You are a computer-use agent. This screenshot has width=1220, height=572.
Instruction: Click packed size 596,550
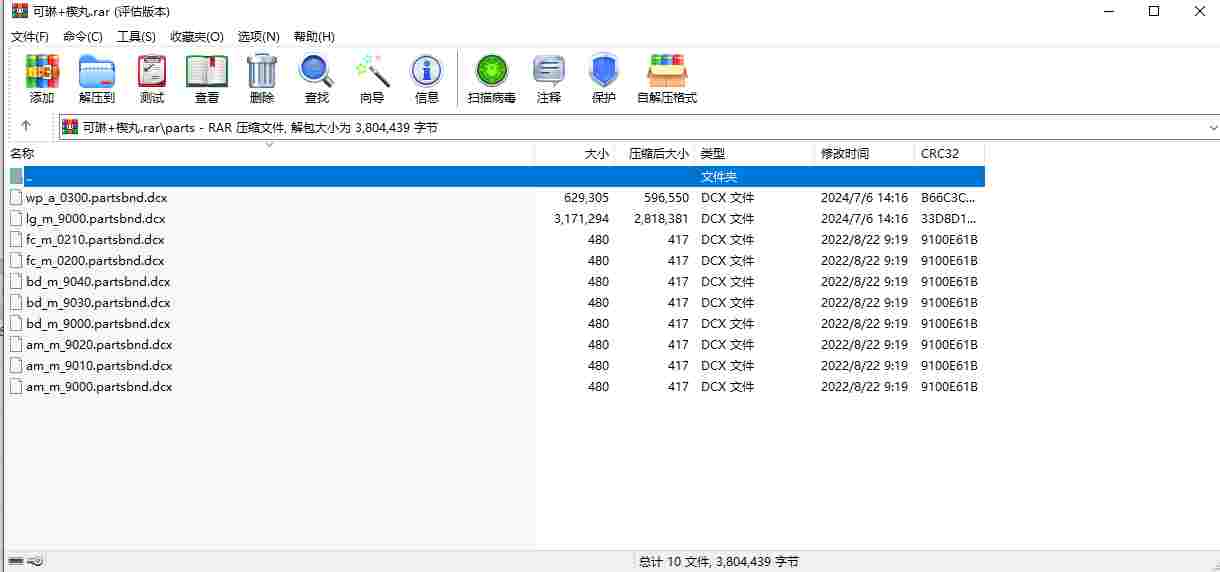666,198
